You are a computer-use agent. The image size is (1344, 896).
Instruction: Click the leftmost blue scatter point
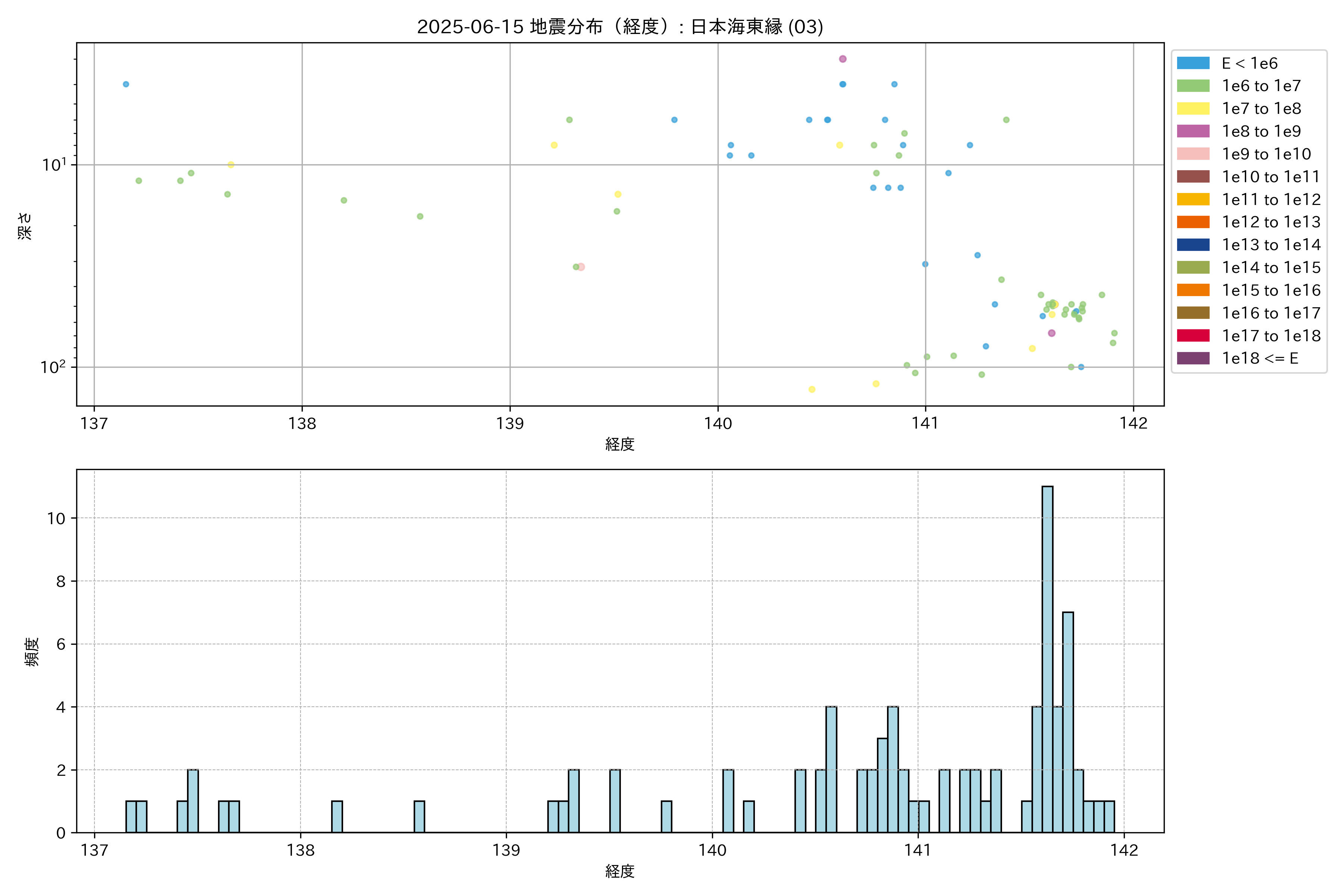click(126, 84)
